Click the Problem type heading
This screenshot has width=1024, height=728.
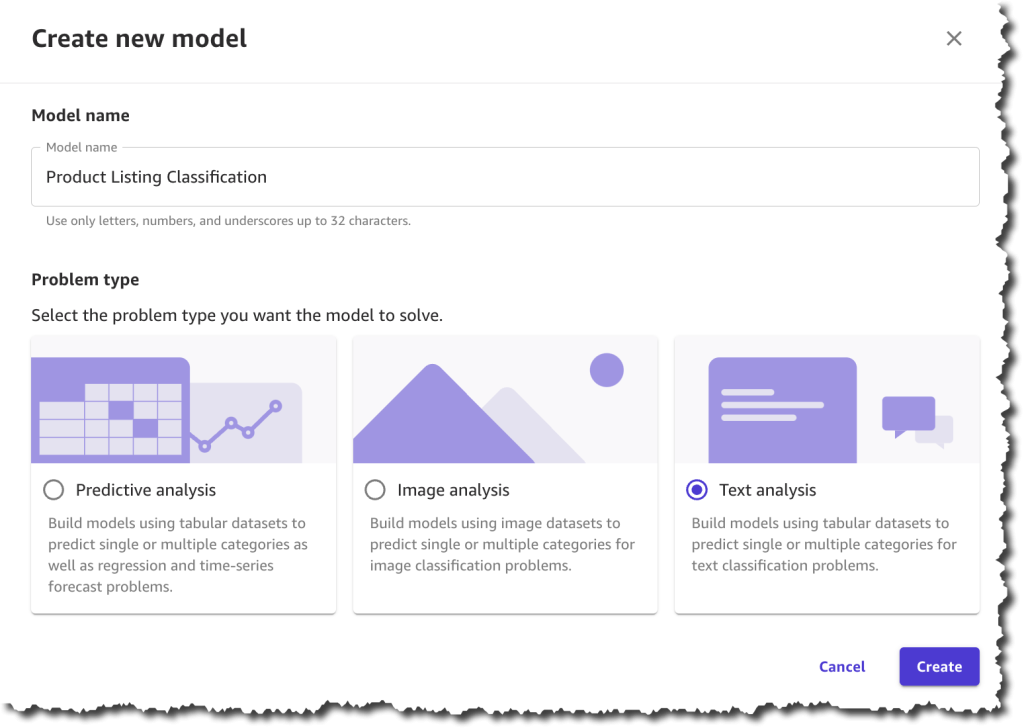[x=85, y=279]
